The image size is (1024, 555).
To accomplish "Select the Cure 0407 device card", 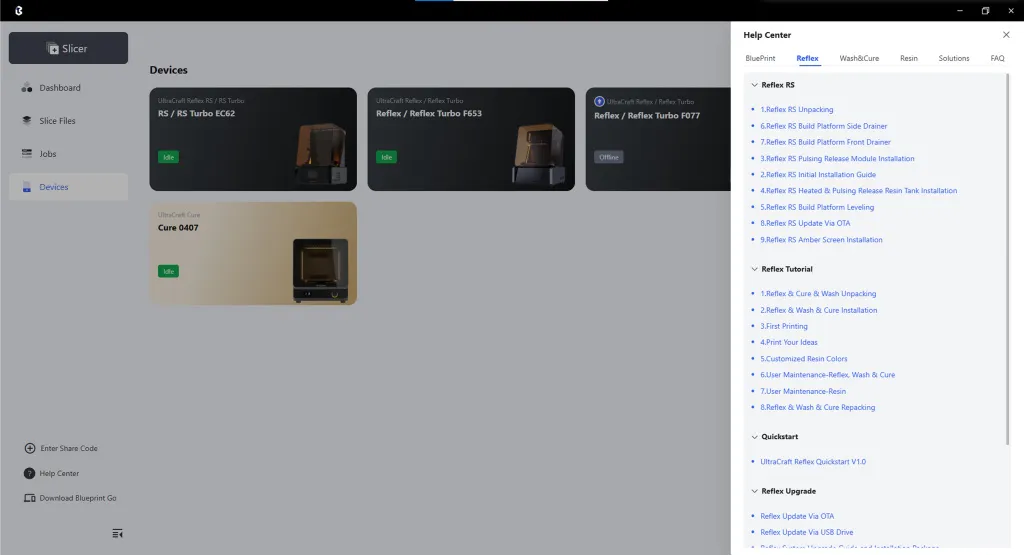I will 252,253.
